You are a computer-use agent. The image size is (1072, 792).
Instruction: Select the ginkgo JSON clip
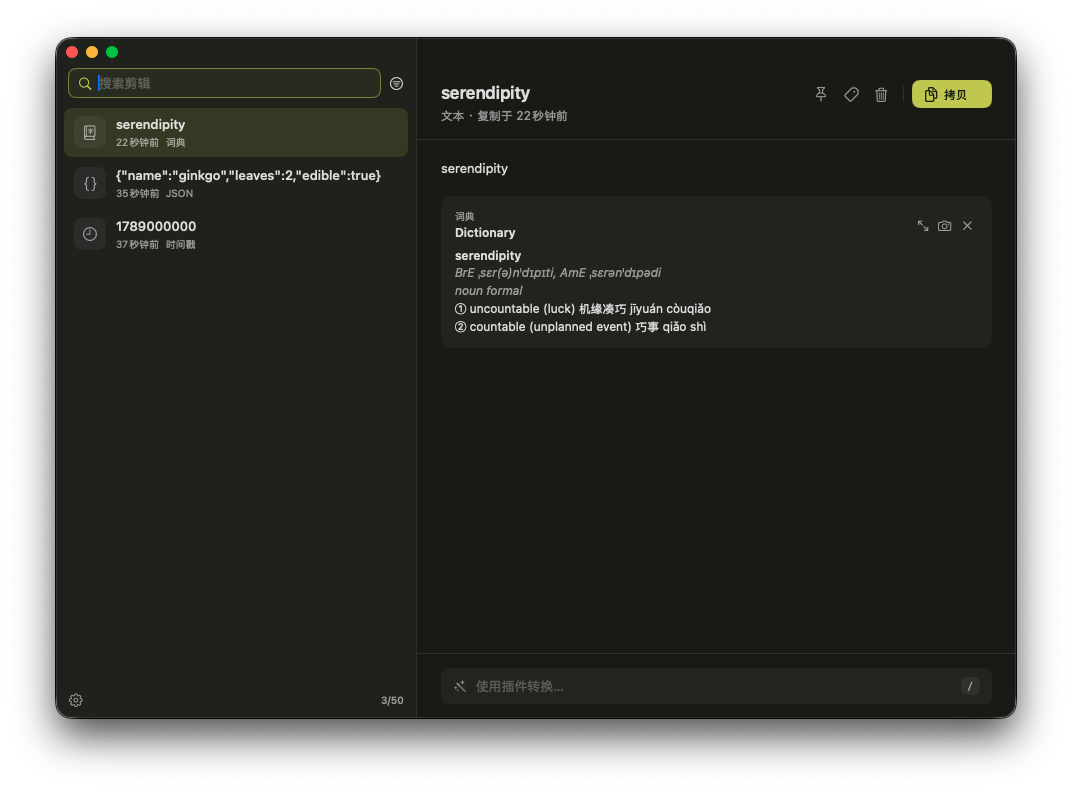pos(236,183)
